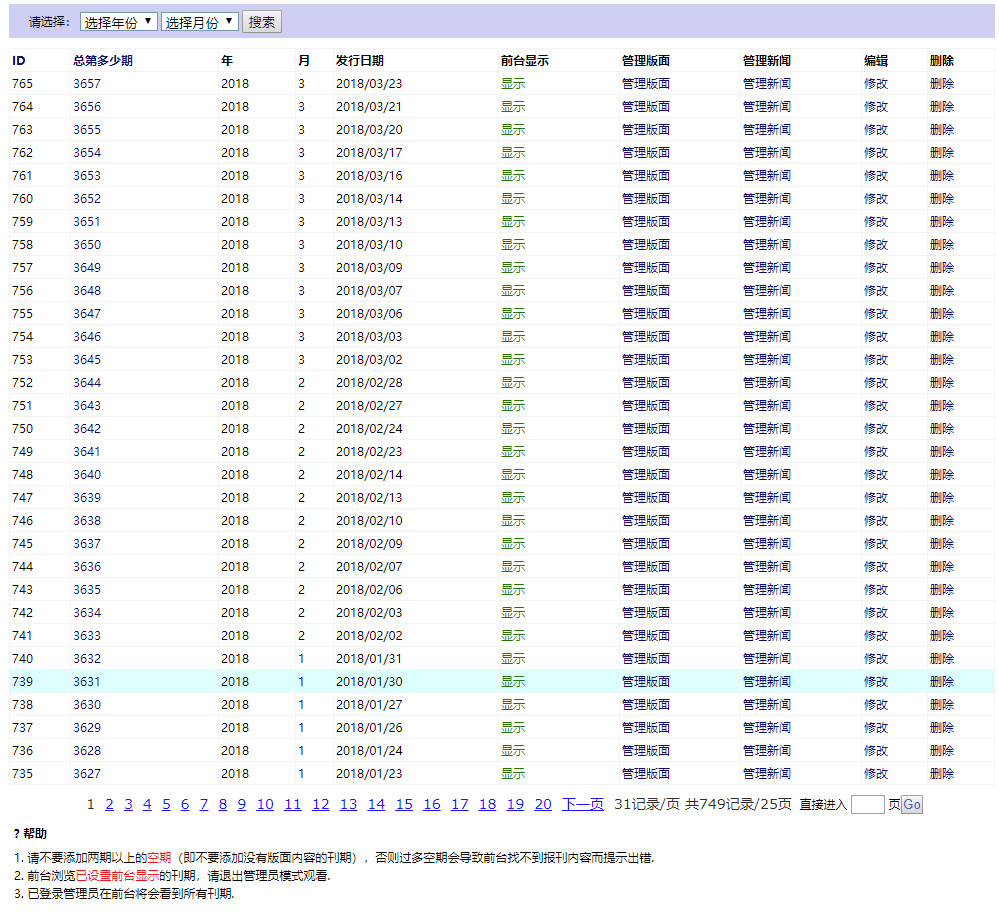Toggle 显示 status for ID 752
The image size is (999, 912).
point(512,383)
